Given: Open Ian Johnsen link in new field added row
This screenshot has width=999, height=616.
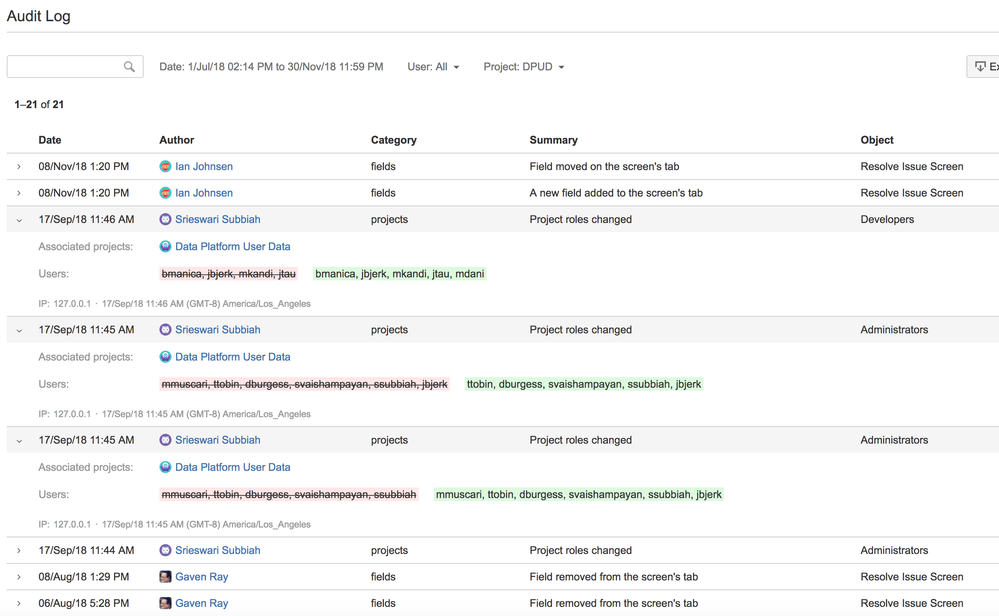Looking at the screenshot, I should pyautogui.click(x=204, y=193).
